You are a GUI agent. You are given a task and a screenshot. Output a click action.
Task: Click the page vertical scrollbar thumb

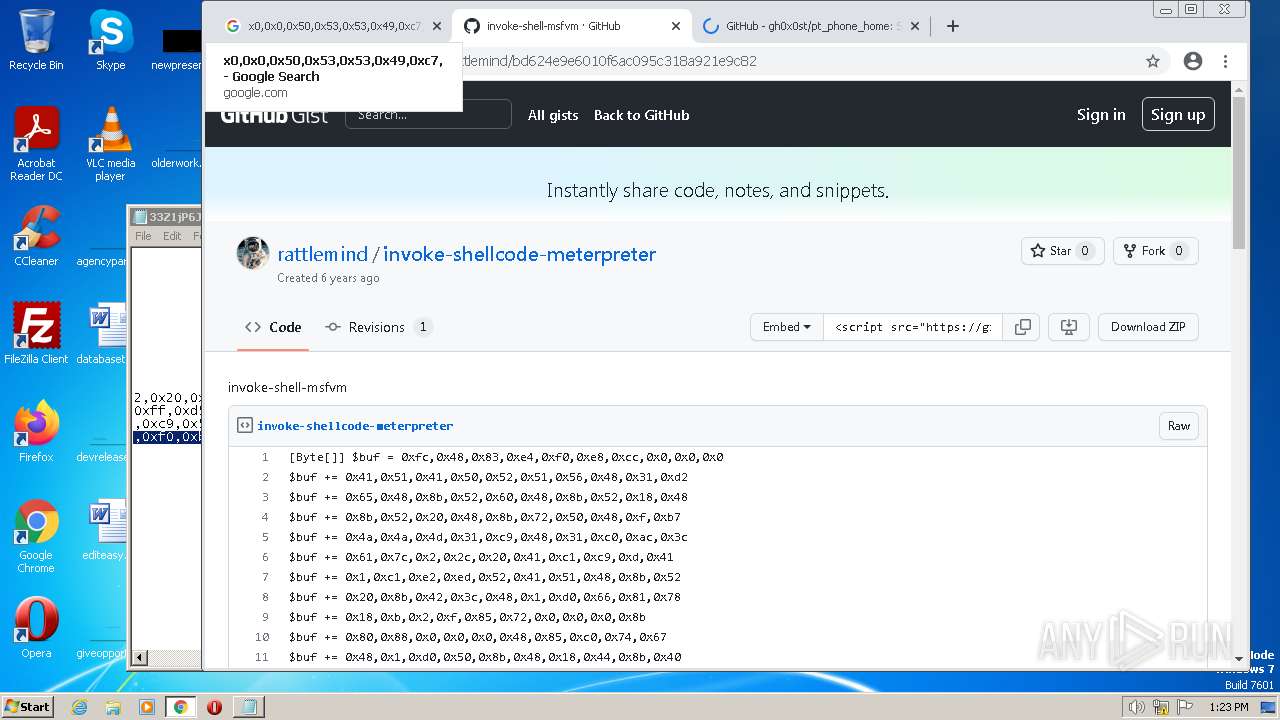1239,172
